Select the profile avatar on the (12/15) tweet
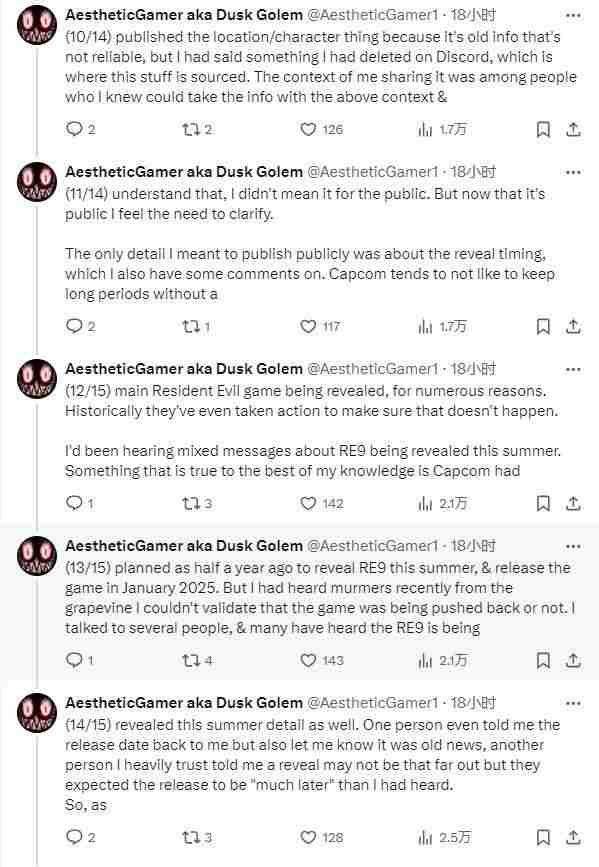This screenshot has height=867, width=599. (x=36, y=380)
